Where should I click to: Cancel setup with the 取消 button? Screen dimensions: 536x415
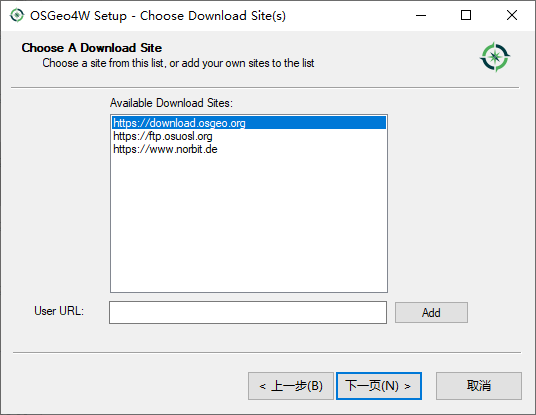coord(479,386)
